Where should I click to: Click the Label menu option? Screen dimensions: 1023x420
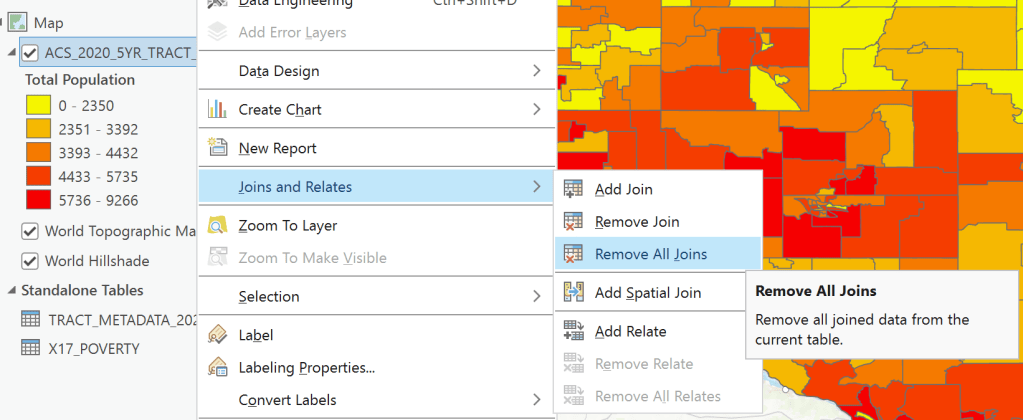click(x=255, y=336)
